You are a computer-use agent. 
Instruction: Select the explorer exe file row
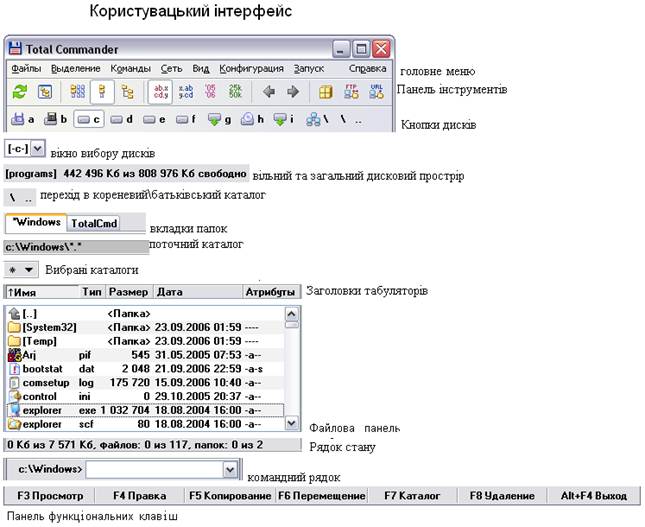pos(145,410)
